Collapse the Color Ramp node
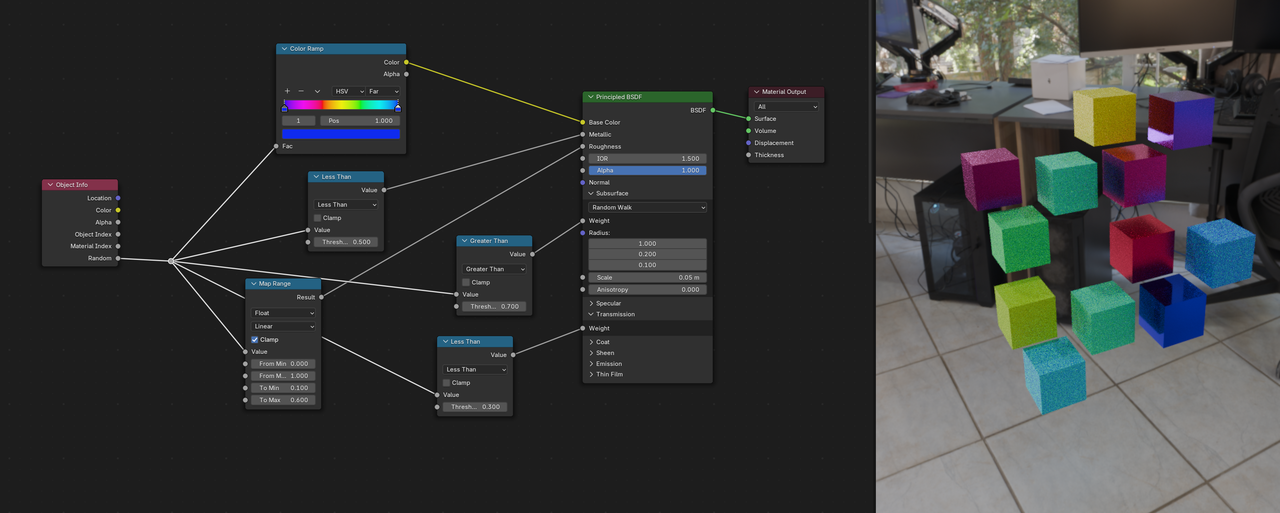The height and width of the screenshot is (513, 1280). coord(284,48)
